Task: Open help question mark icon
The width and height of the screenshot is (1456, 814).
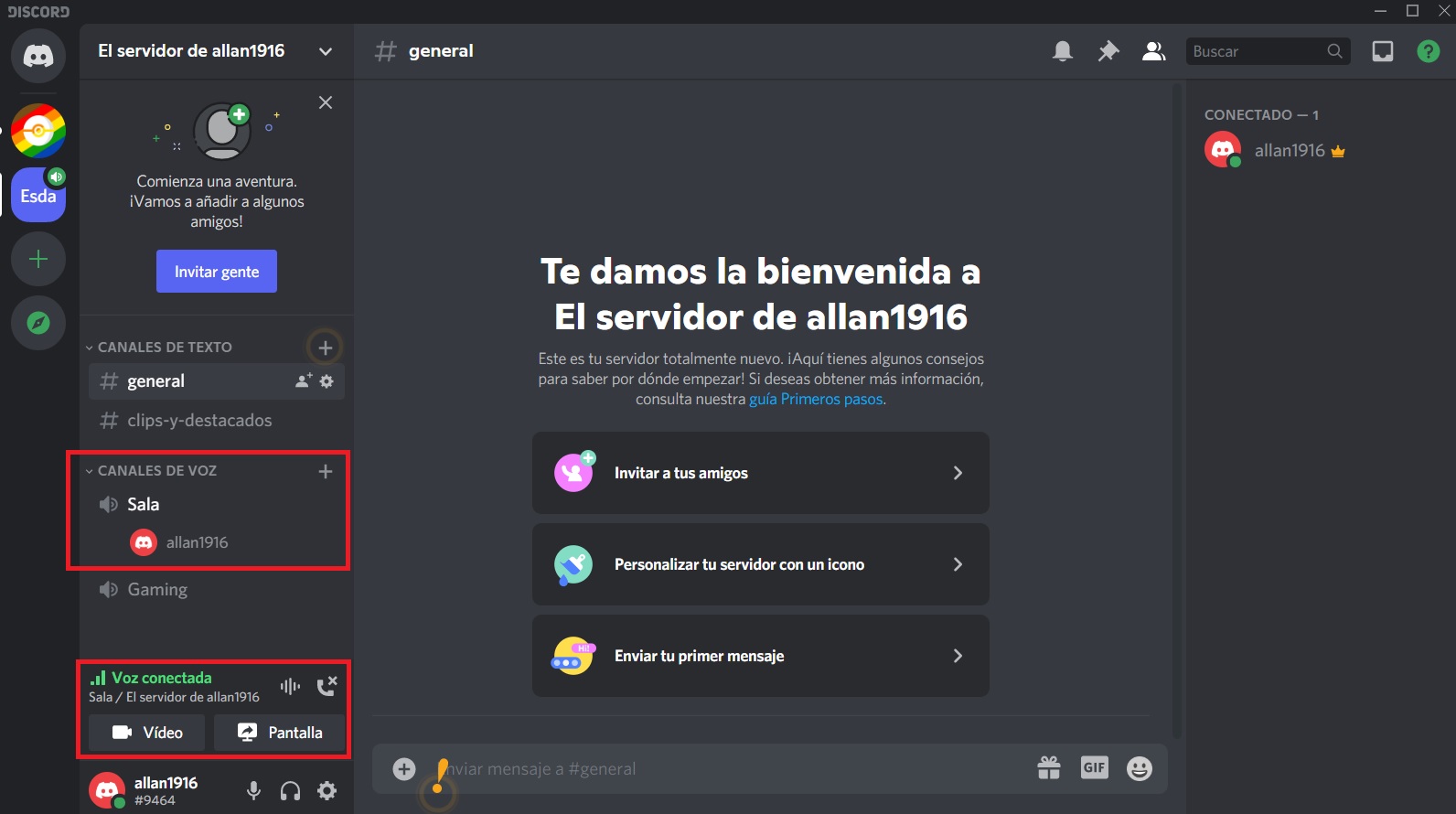Action: click(1429, 51)
